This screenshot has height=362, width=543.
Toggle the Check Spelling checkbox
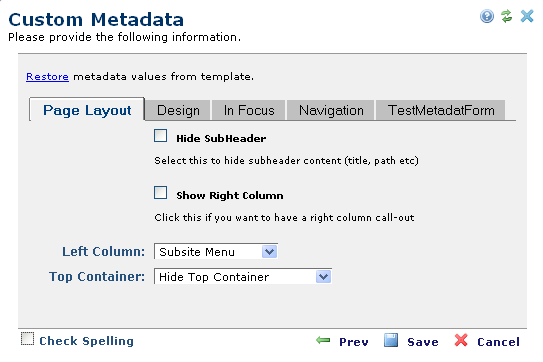point(27,339)
